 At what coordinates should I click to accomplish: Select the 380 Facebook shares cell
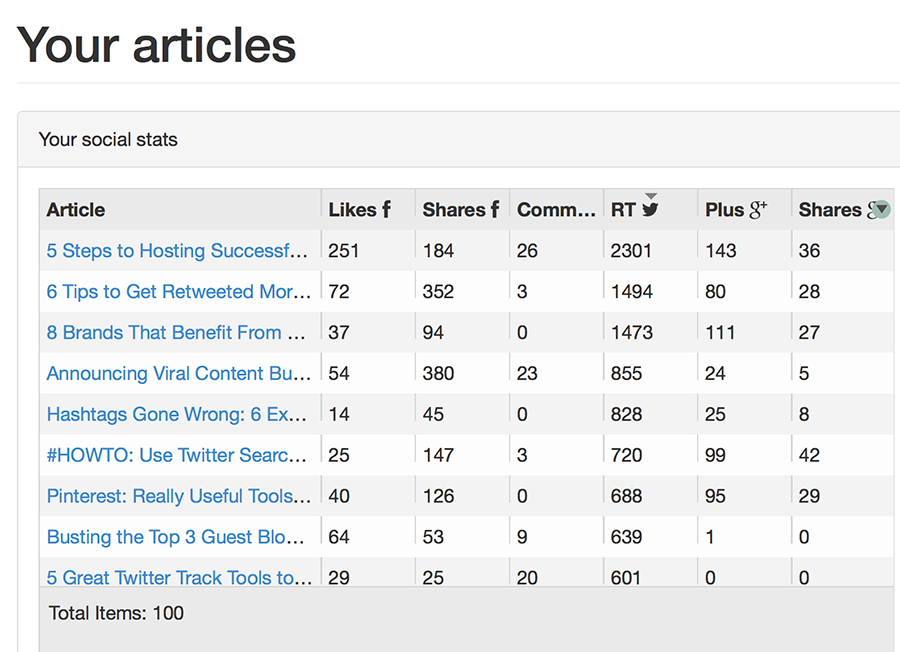[438, 374]
